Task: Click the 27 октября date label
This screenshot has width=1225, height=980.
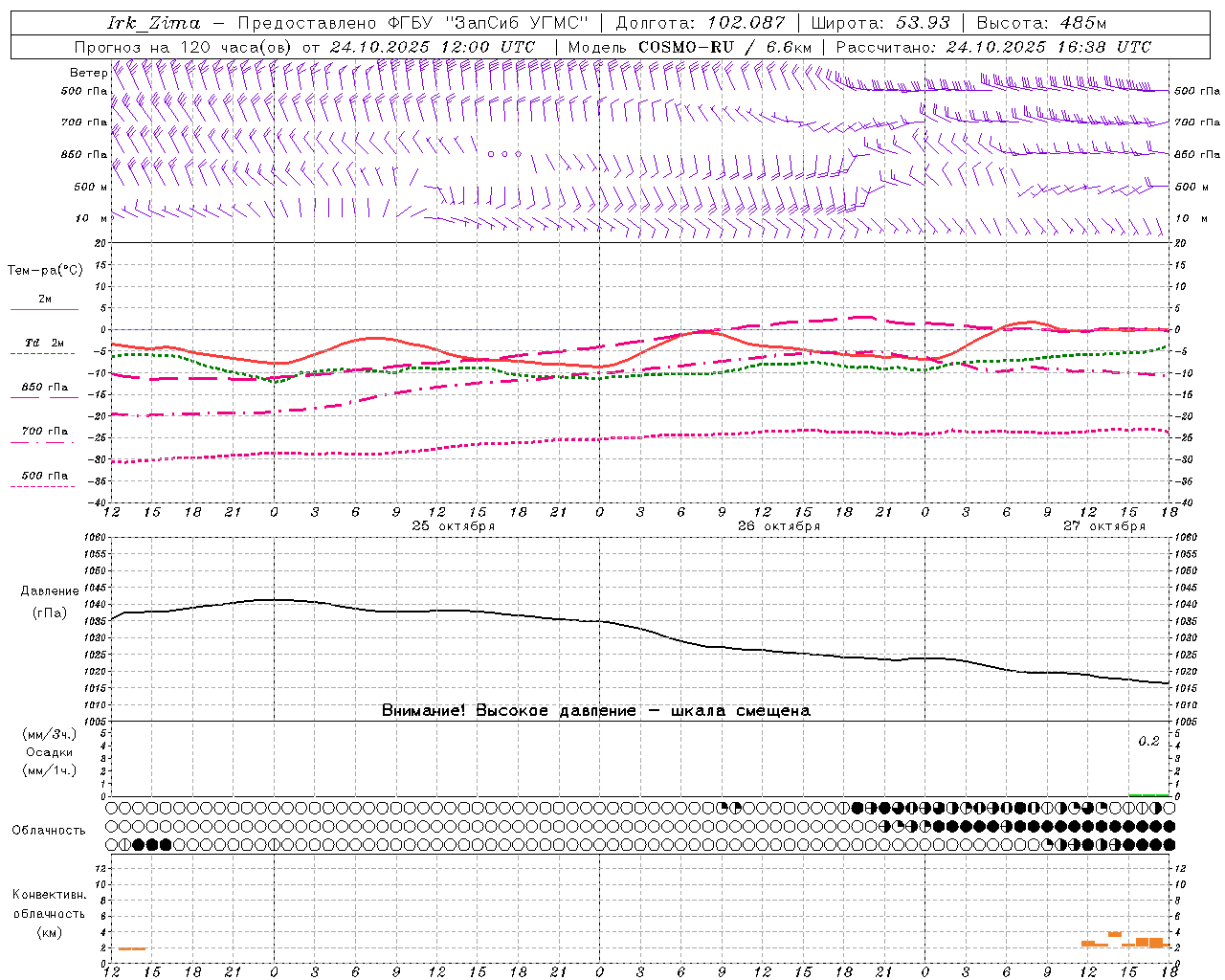Action: (x=1104, y=526)
